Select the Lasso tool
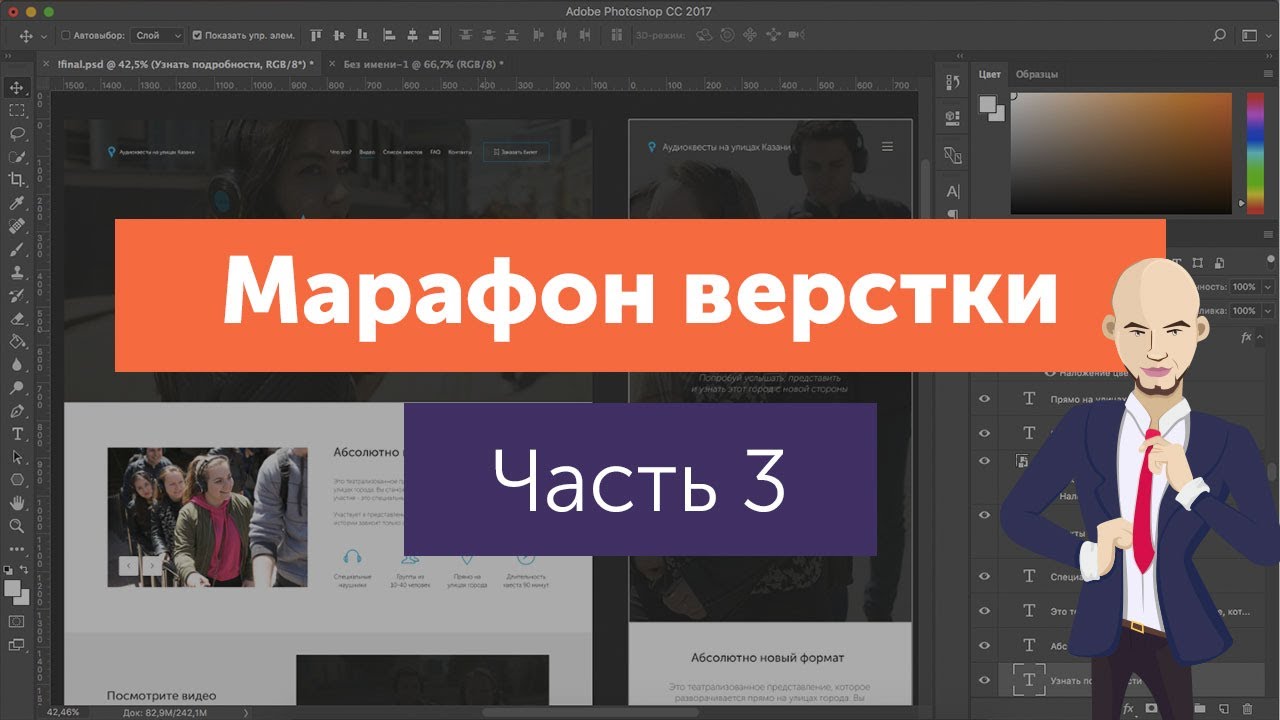This screenshot has height=720, width=1280. tap(16, 133)
